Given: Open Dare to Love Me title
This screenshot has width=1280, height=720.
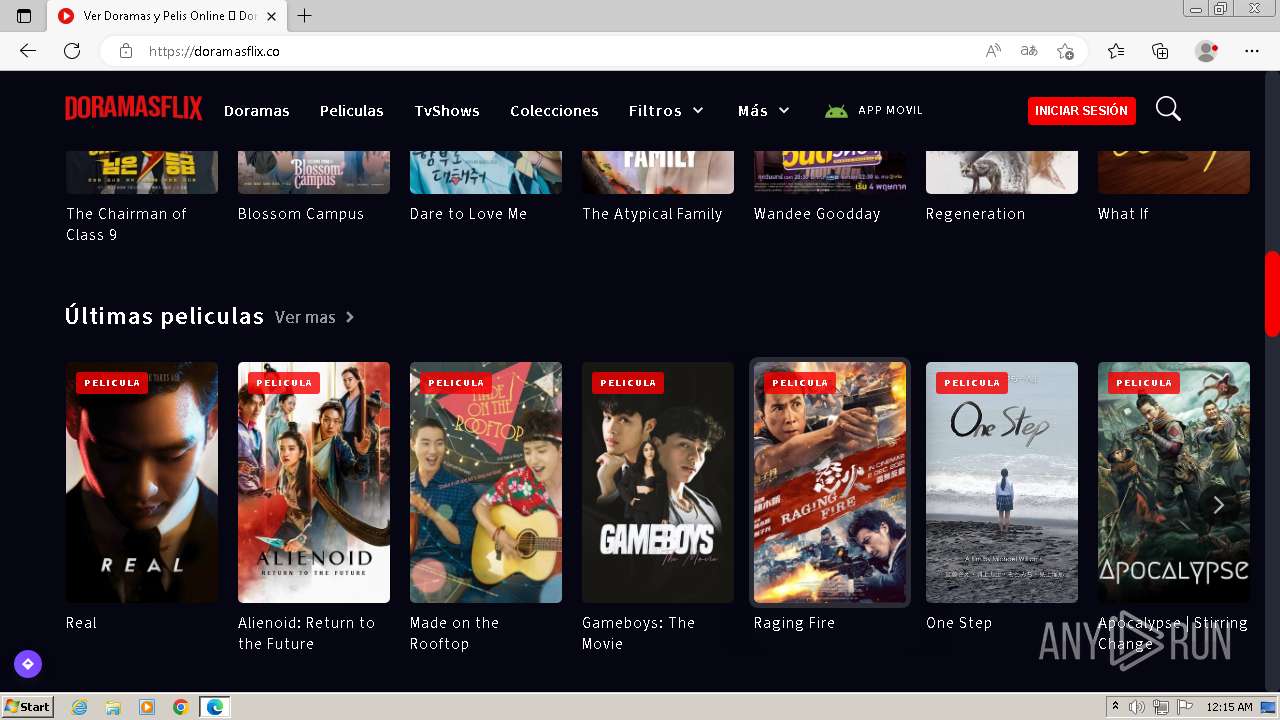Looking at the screenshot, I should click(x=468, y=214).
